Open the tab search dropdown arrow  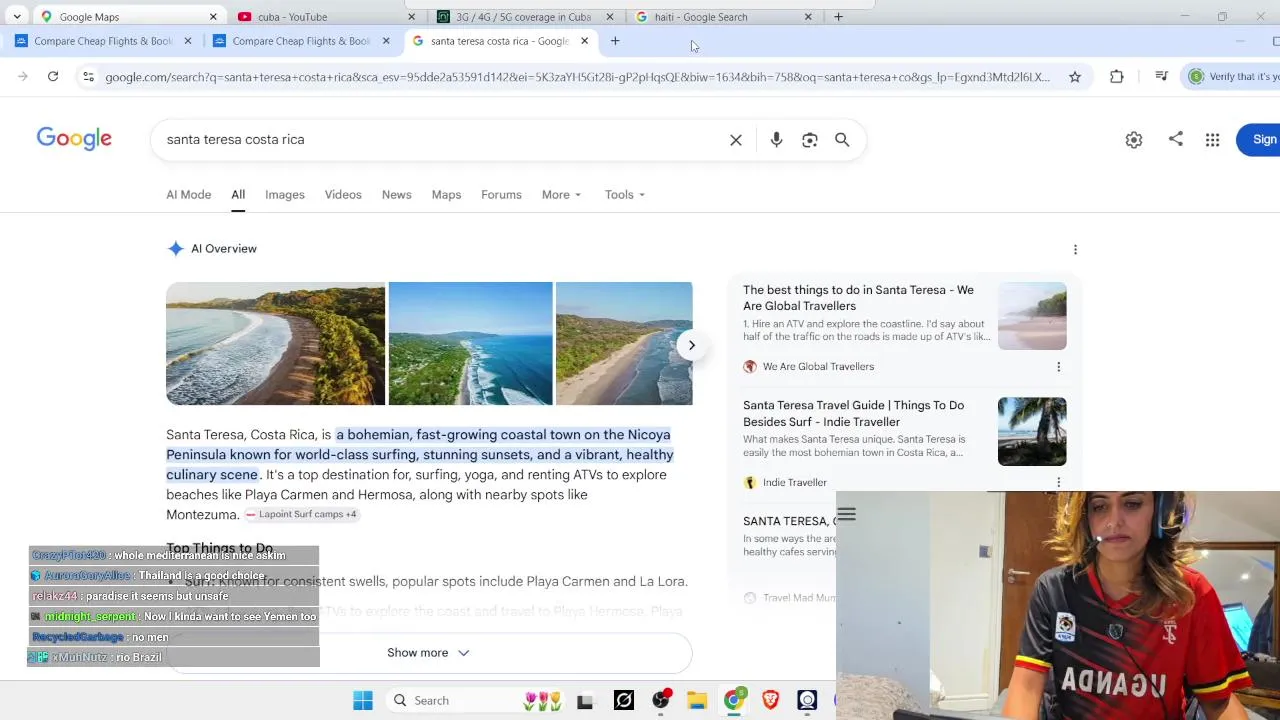[17, 17]
